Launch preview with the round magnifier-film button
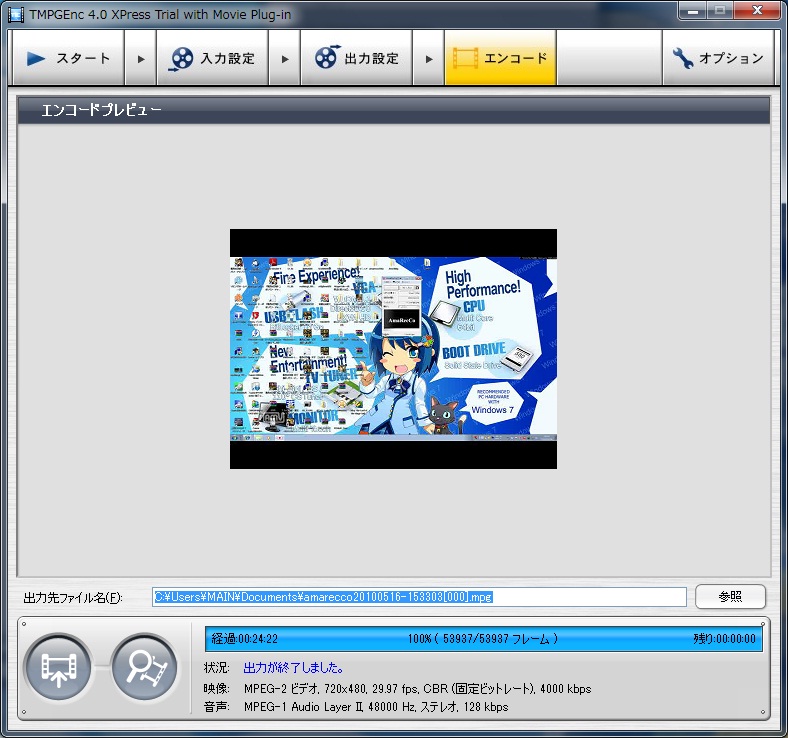Viewport: 788px width, 738px height. 145,667
